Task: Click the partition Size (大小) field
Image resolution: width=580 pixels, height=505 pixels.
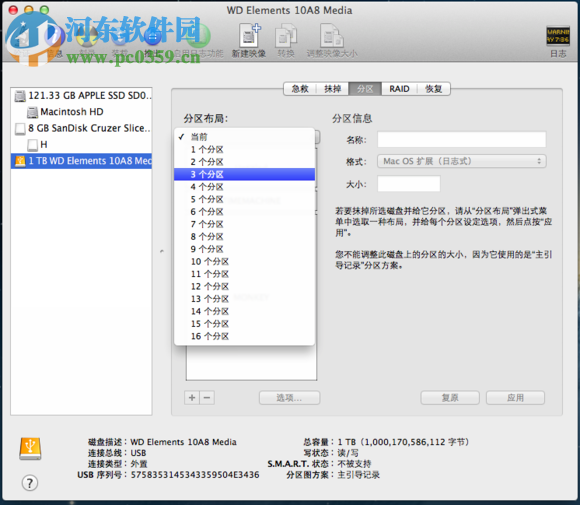Action: coord(409,184)
